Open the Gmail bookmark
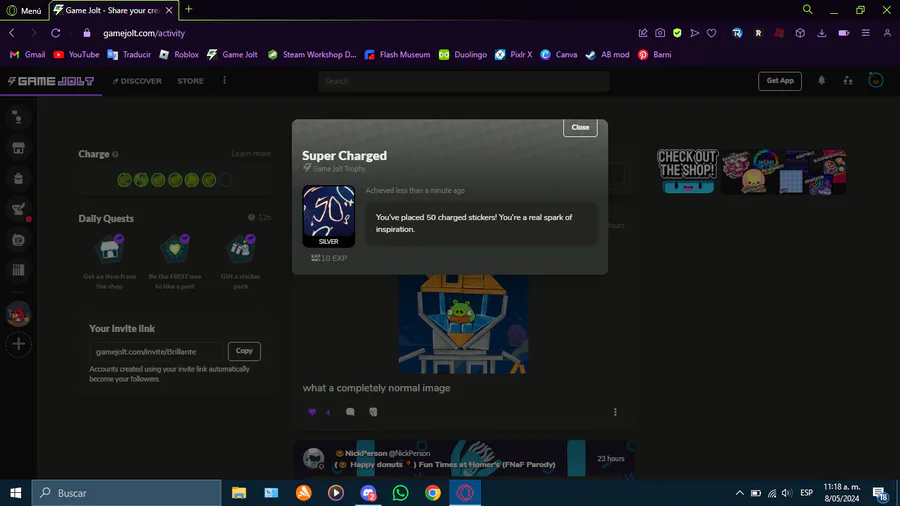This screenshot has width=900, height=506. [28, 55]
